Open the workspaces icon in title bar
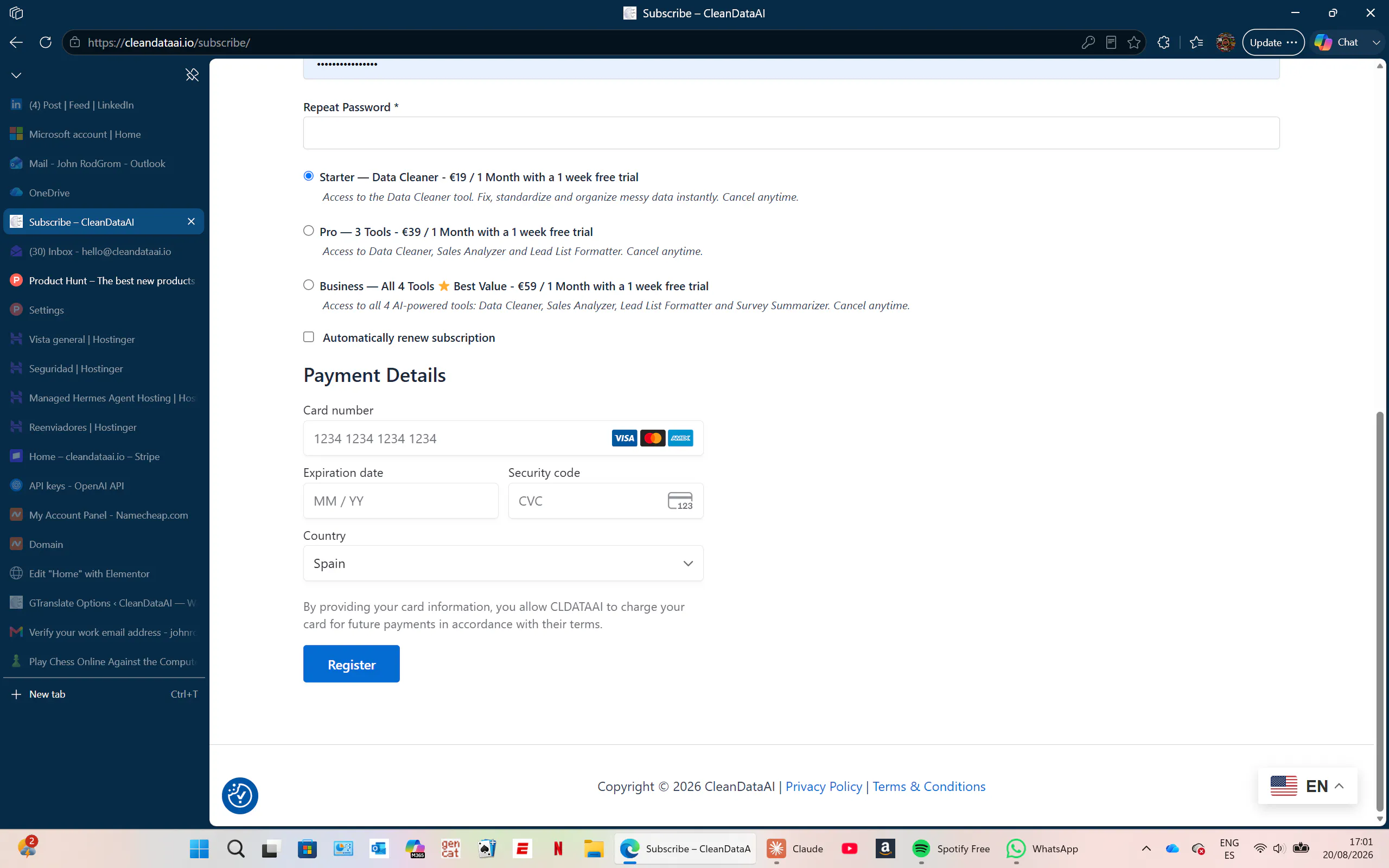The height and width of the screenshot is (868, 1389). (16, 12)
